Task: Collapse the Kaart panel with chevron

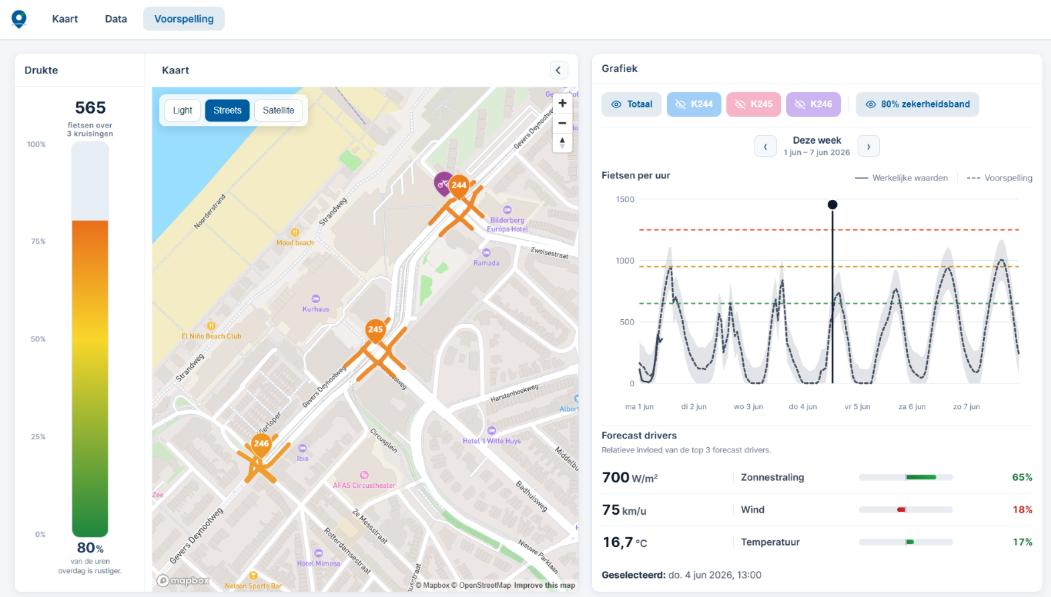Action: coord(558,70)
